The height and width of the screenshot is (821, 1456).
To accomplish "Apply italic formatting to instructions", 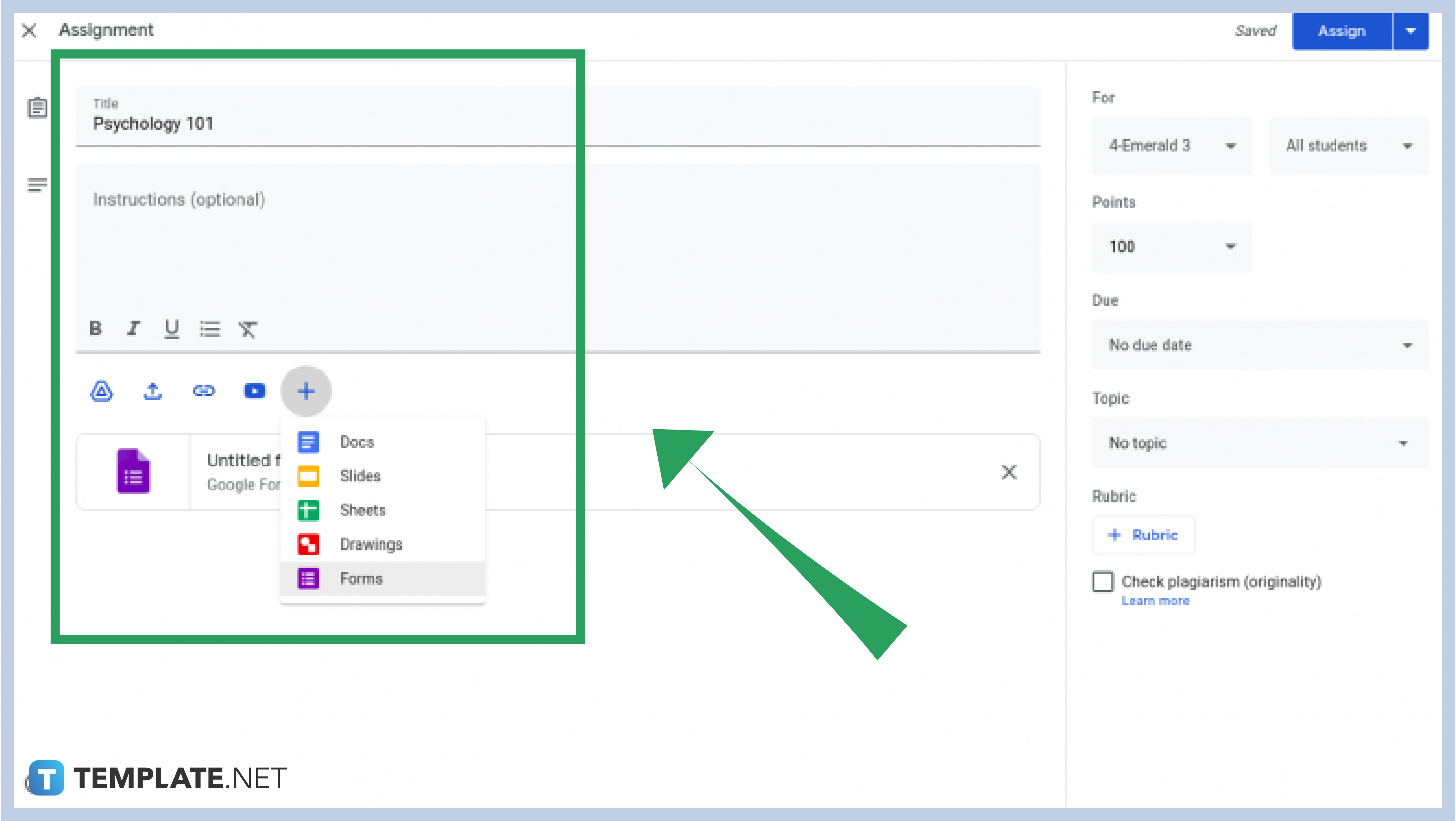I will point(134,328).
